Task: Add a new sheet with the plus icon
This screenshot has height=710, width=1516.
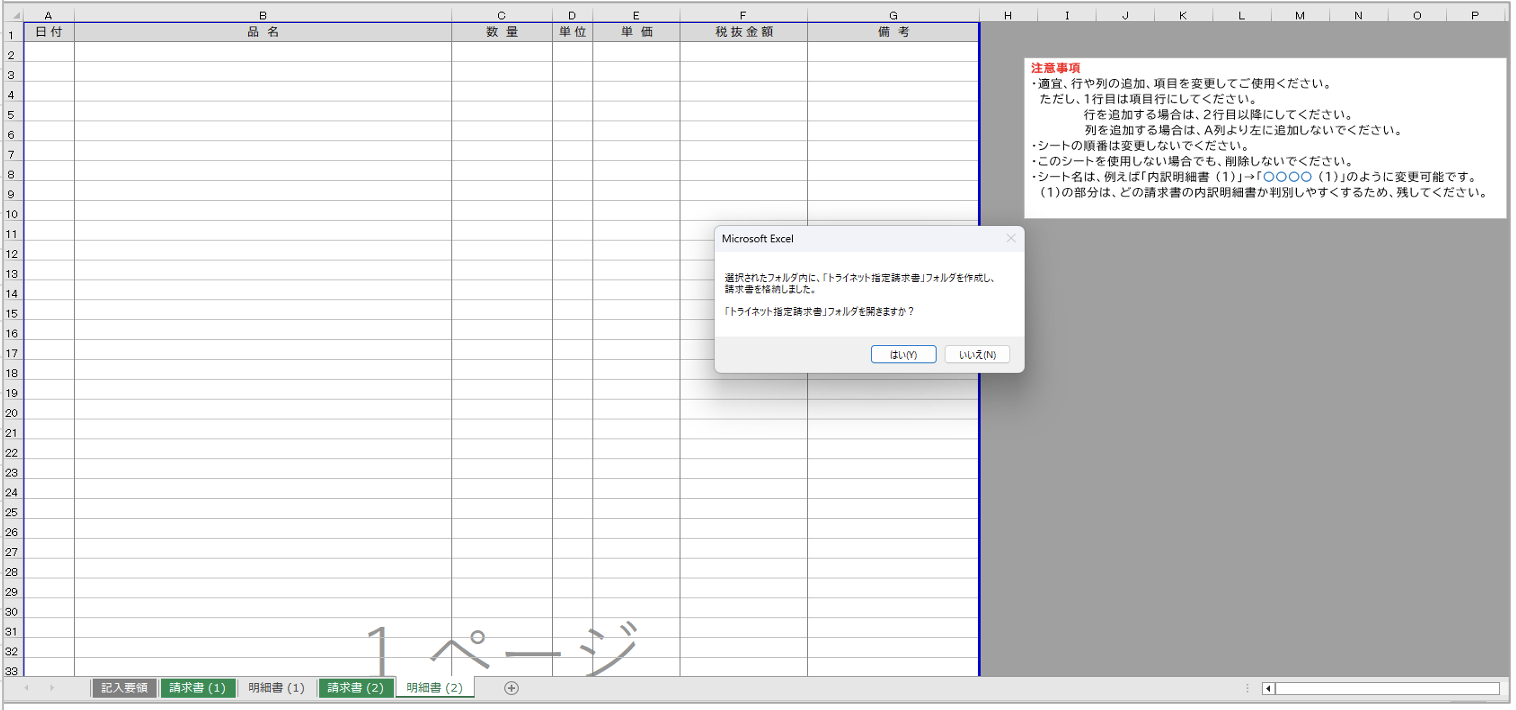Action: pyautogui.click(x=511, y=688)
